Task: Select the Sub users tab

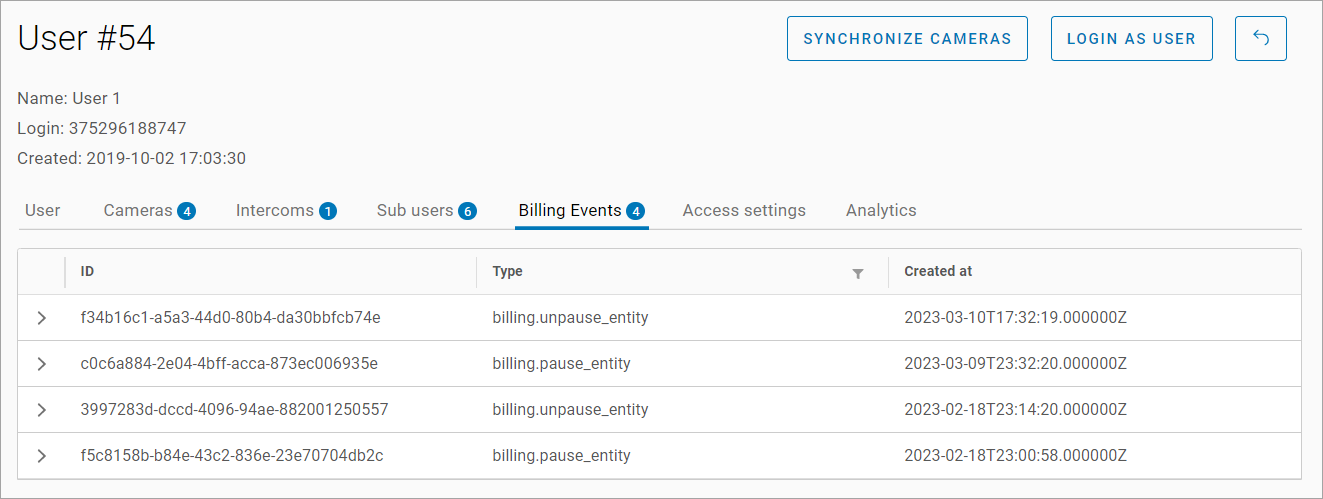Action: (x=426, y=210)
